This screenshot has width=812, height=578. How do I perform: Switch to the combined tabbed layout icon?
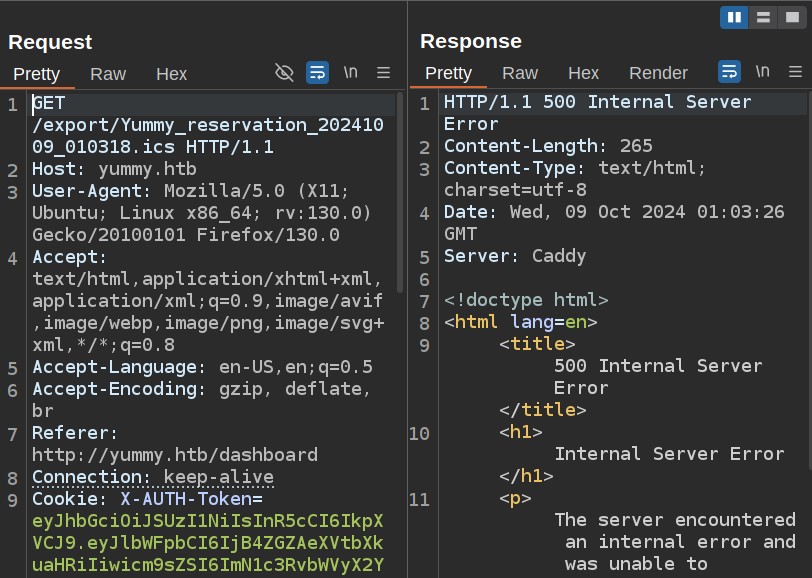pos(792,17)
